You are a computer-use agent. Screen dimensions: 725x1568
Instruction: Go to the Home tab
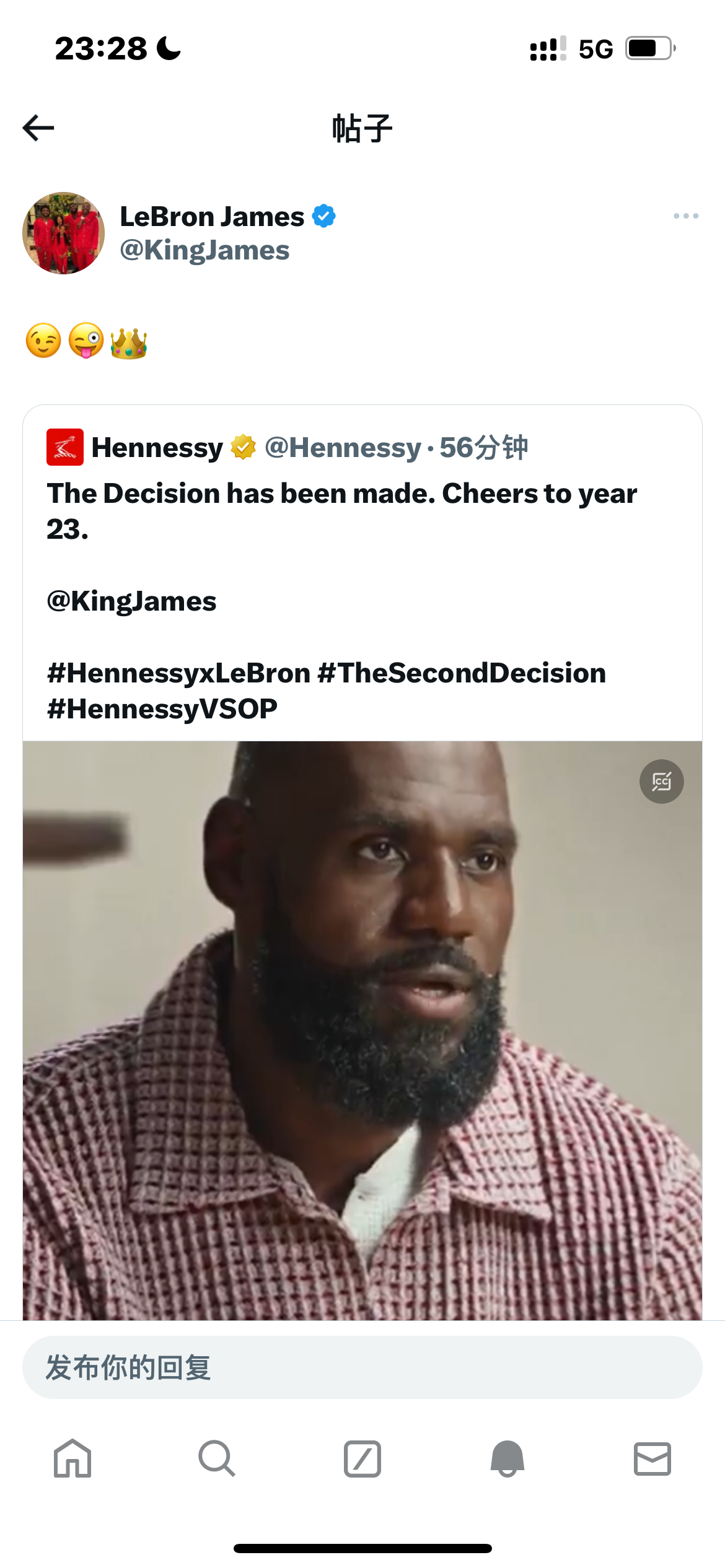[x=72, y=1458]
